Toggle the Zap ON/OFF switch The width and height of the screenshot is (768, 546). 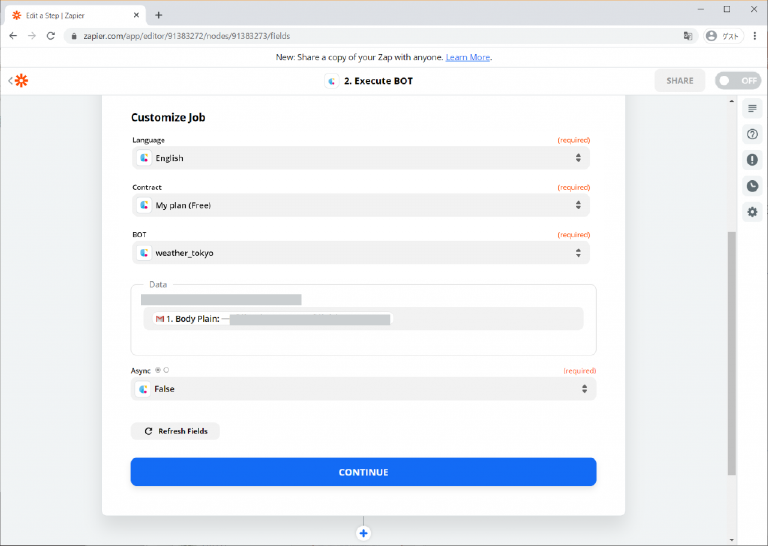pyautogui.click(x=738, y=81)
